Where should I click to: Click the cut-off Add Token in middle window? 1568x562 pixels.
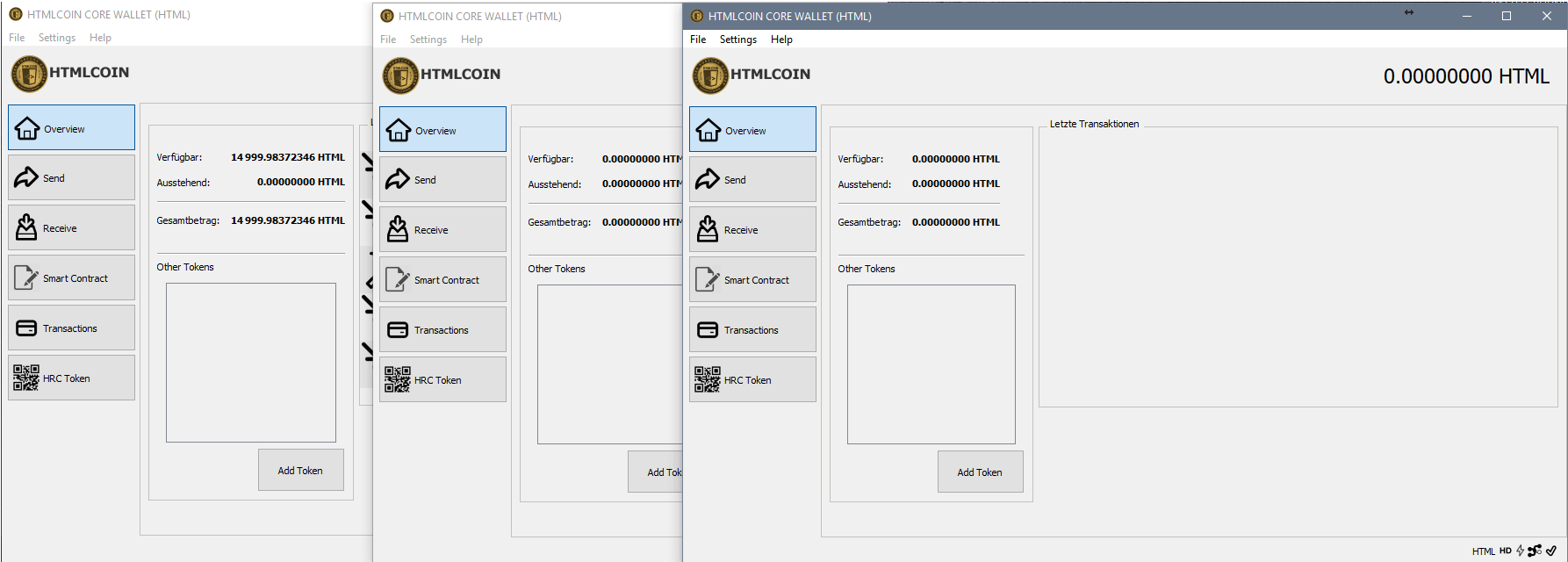(x=655, y=472)
